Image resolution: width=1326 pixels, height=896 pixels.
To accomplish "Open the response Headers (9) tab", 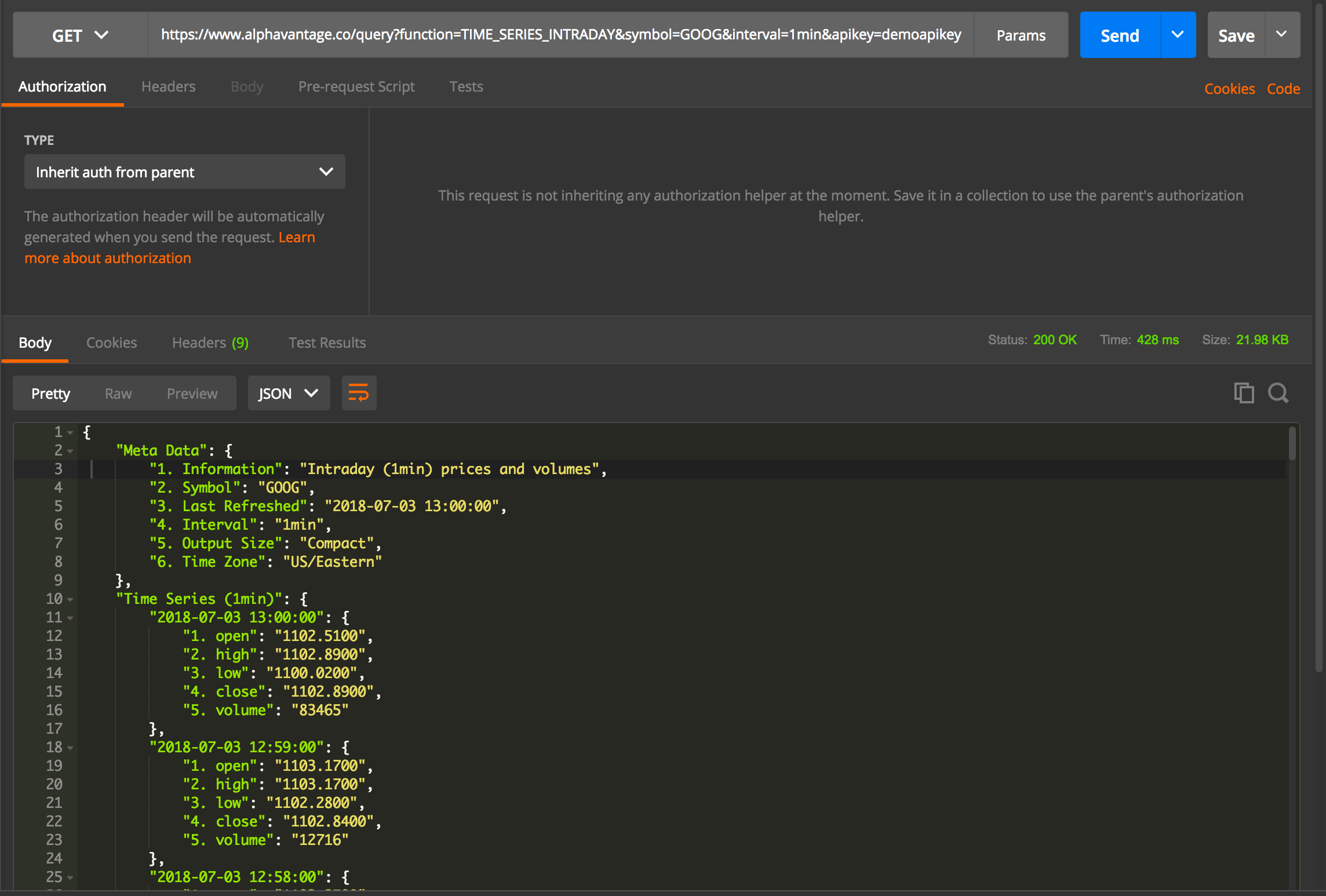I will [x=210, y=343].
